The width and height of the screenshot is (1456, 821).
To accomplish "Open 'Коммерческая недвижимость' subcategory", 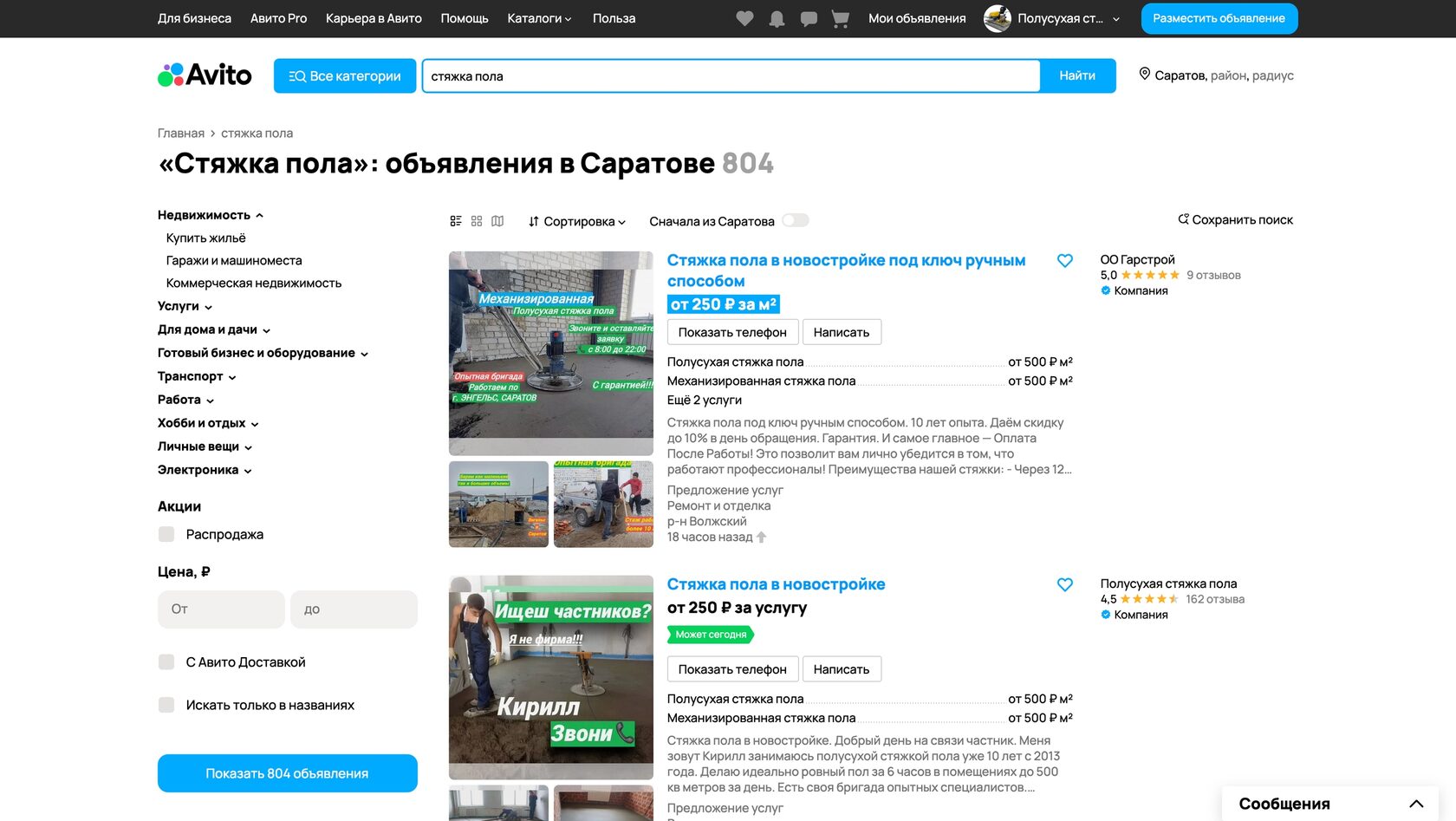I will 254,283.
